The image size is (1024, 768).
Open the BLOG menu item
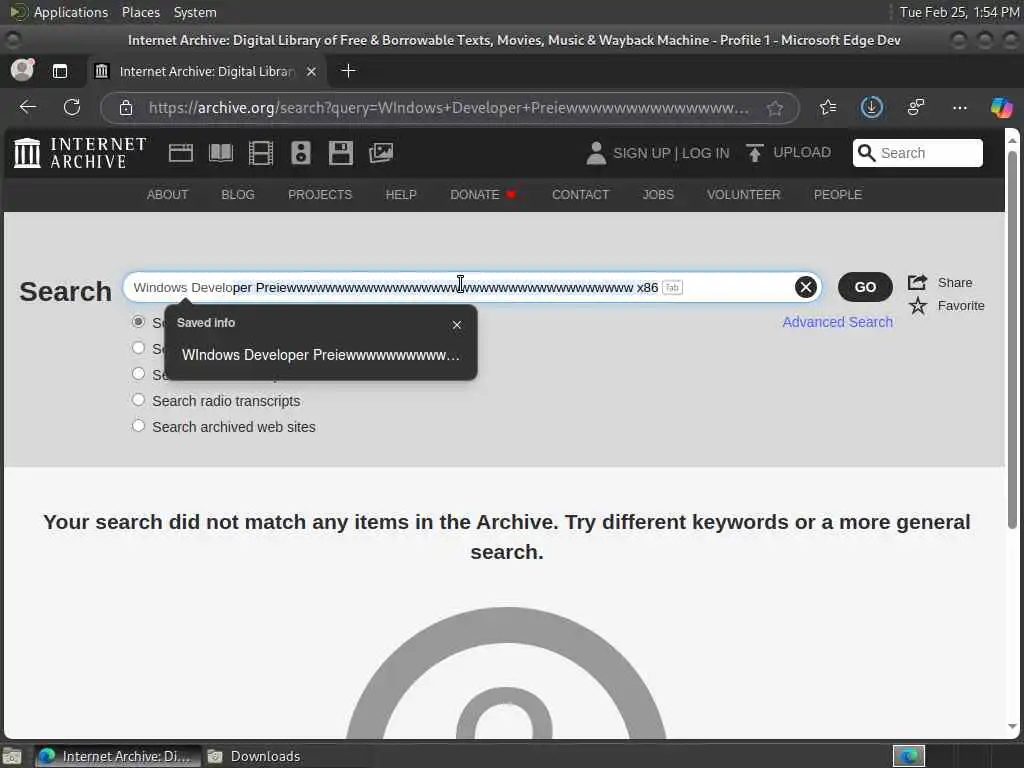[x=238, y=195]
